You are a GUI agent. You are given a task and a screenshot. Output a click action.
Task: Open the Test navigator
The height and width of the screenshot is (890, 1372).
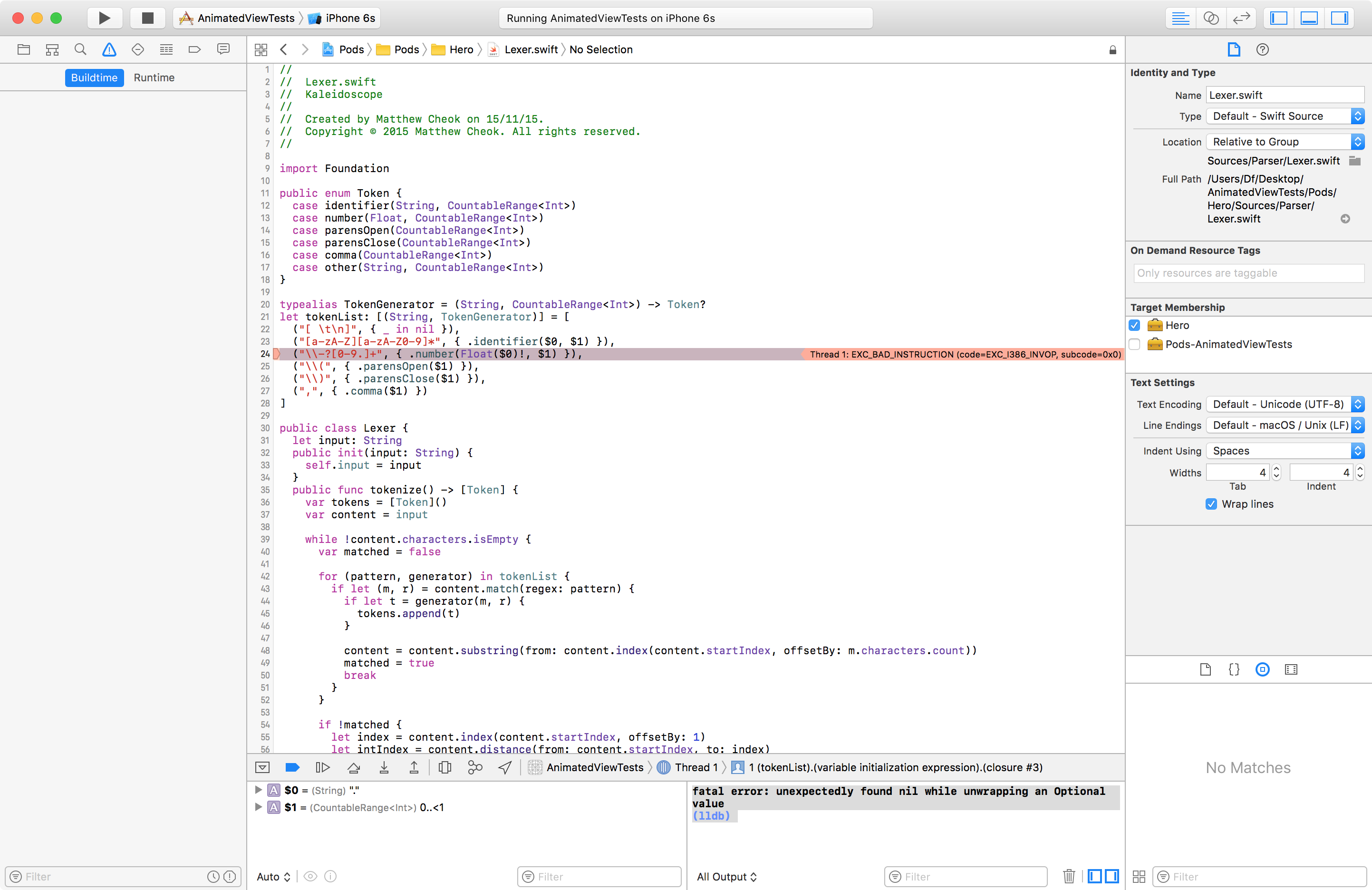pos(138,49)
